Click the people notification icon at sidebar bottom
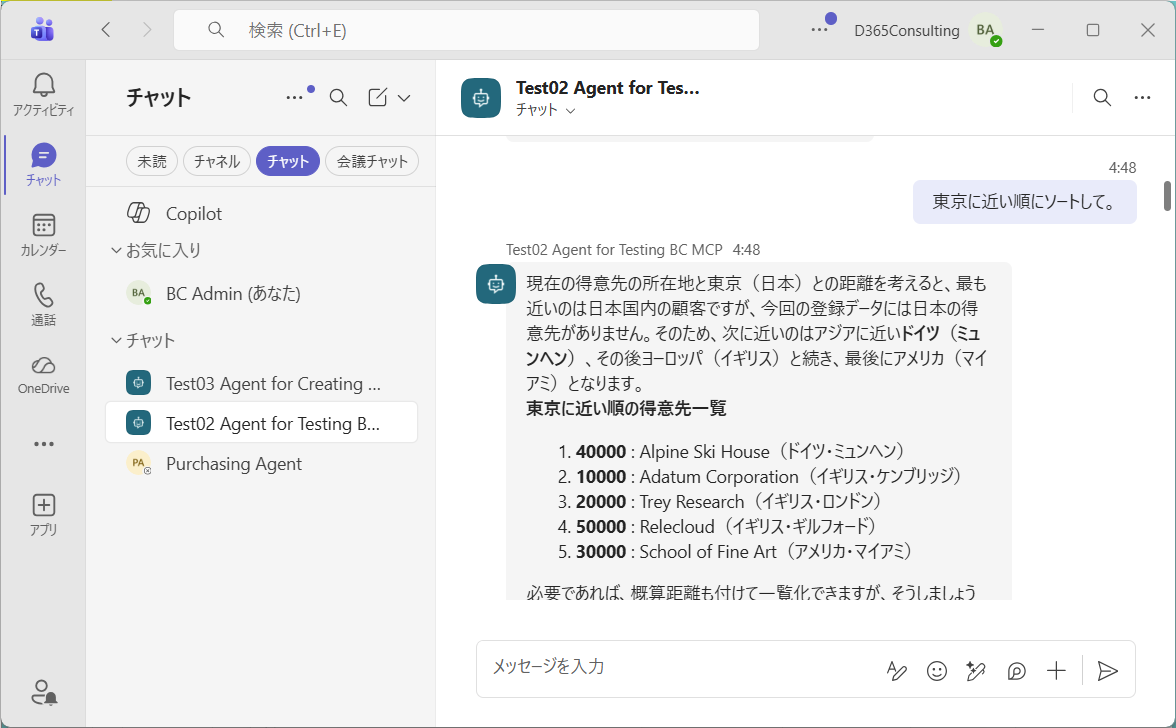This screenshot has width=1176, height=728. pos(44,692)
